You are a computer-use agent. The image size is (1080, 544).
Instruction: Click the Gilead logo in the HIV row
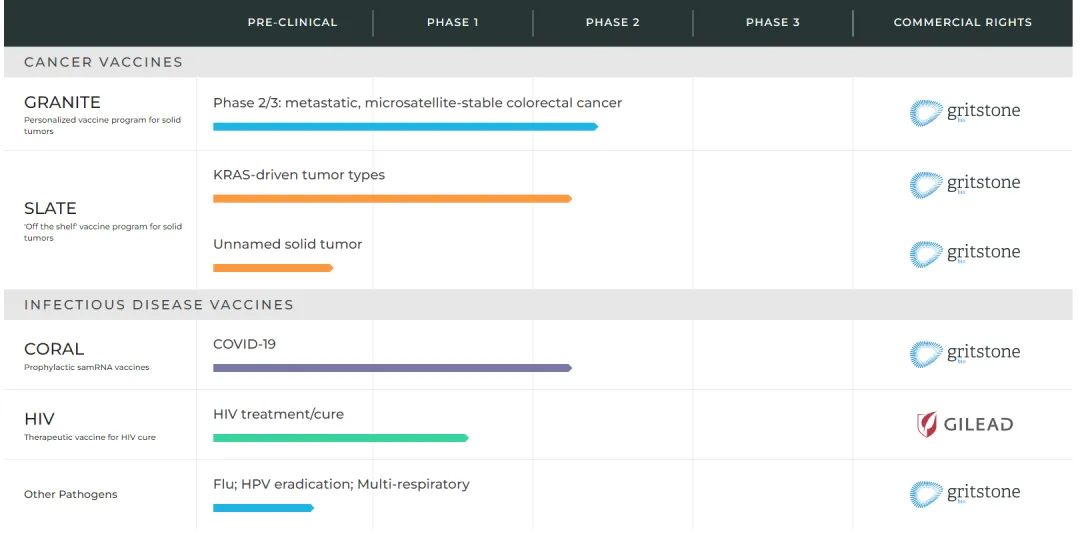[x=964, y=424]
